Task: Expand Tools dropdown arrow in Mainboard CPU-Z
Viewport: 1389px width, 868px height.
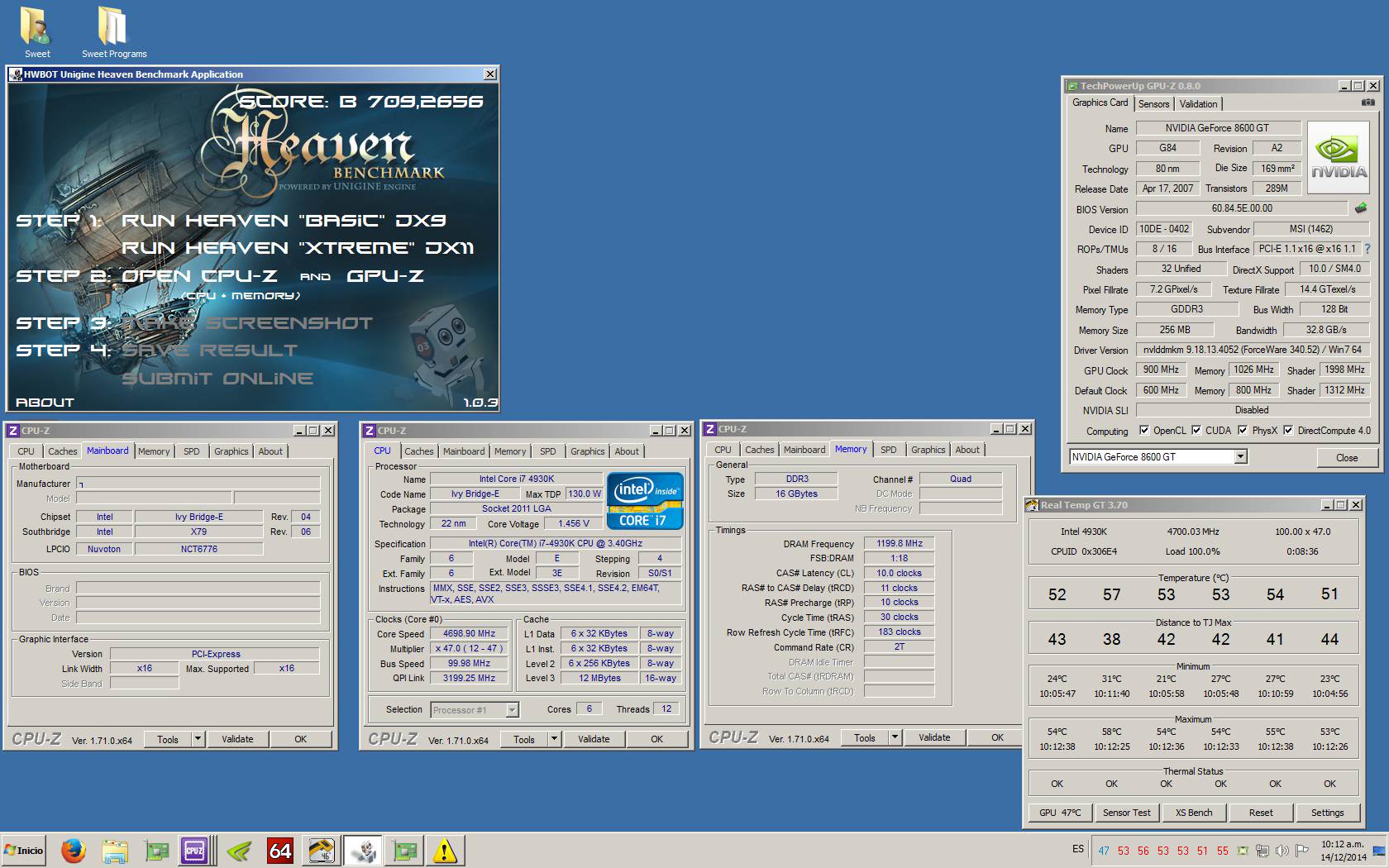Action: tap(198, 739)
